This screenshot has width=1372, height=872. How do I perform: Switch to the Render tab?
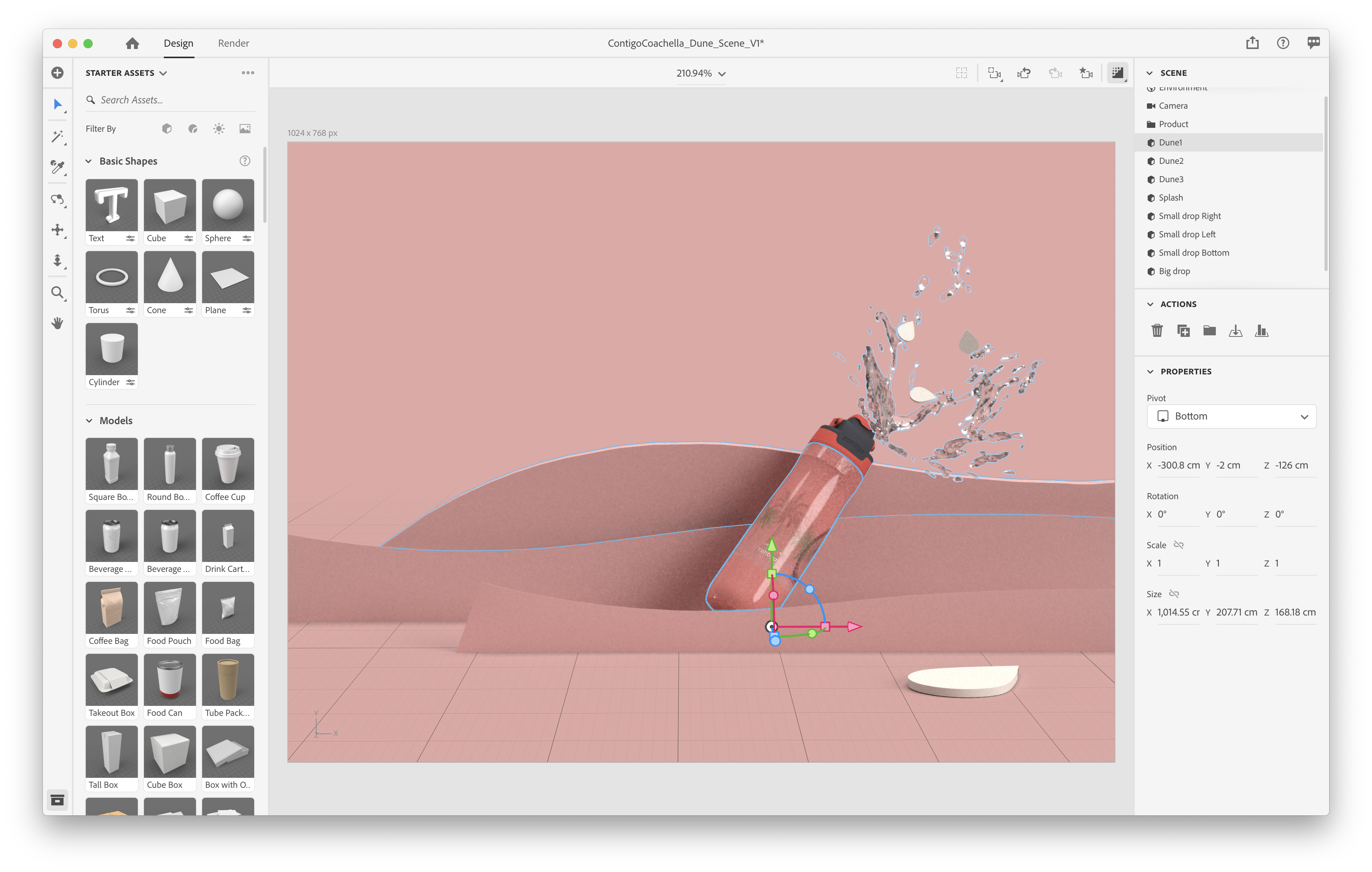pyautogui.click(x=233, y=43)
